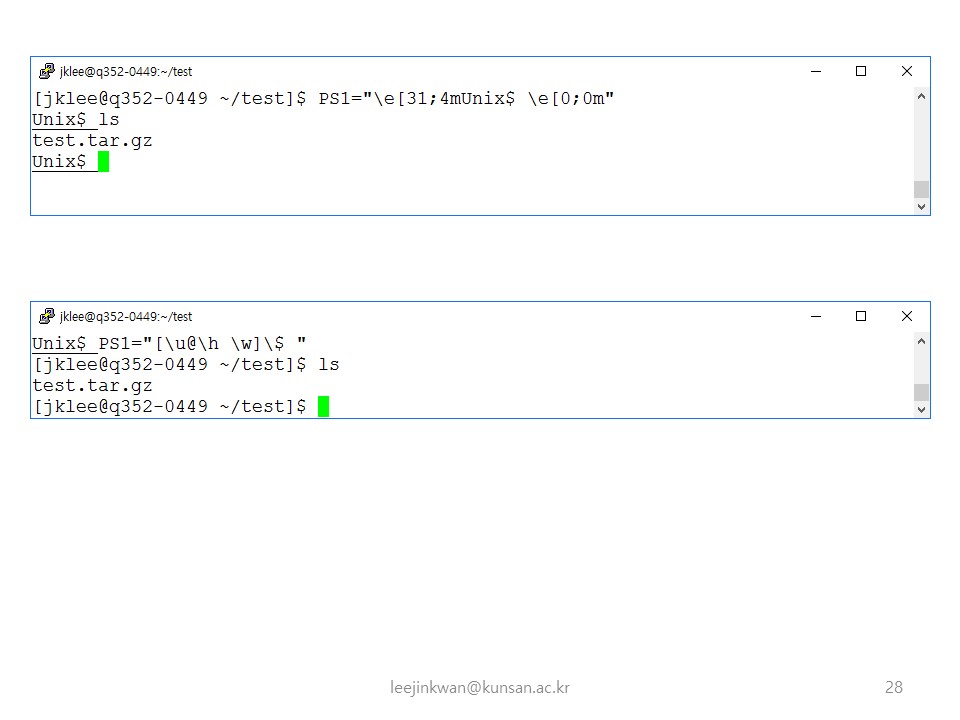960x720 pixels.
Task: Minimize the top terminal window
Action: tap(816, 71)
